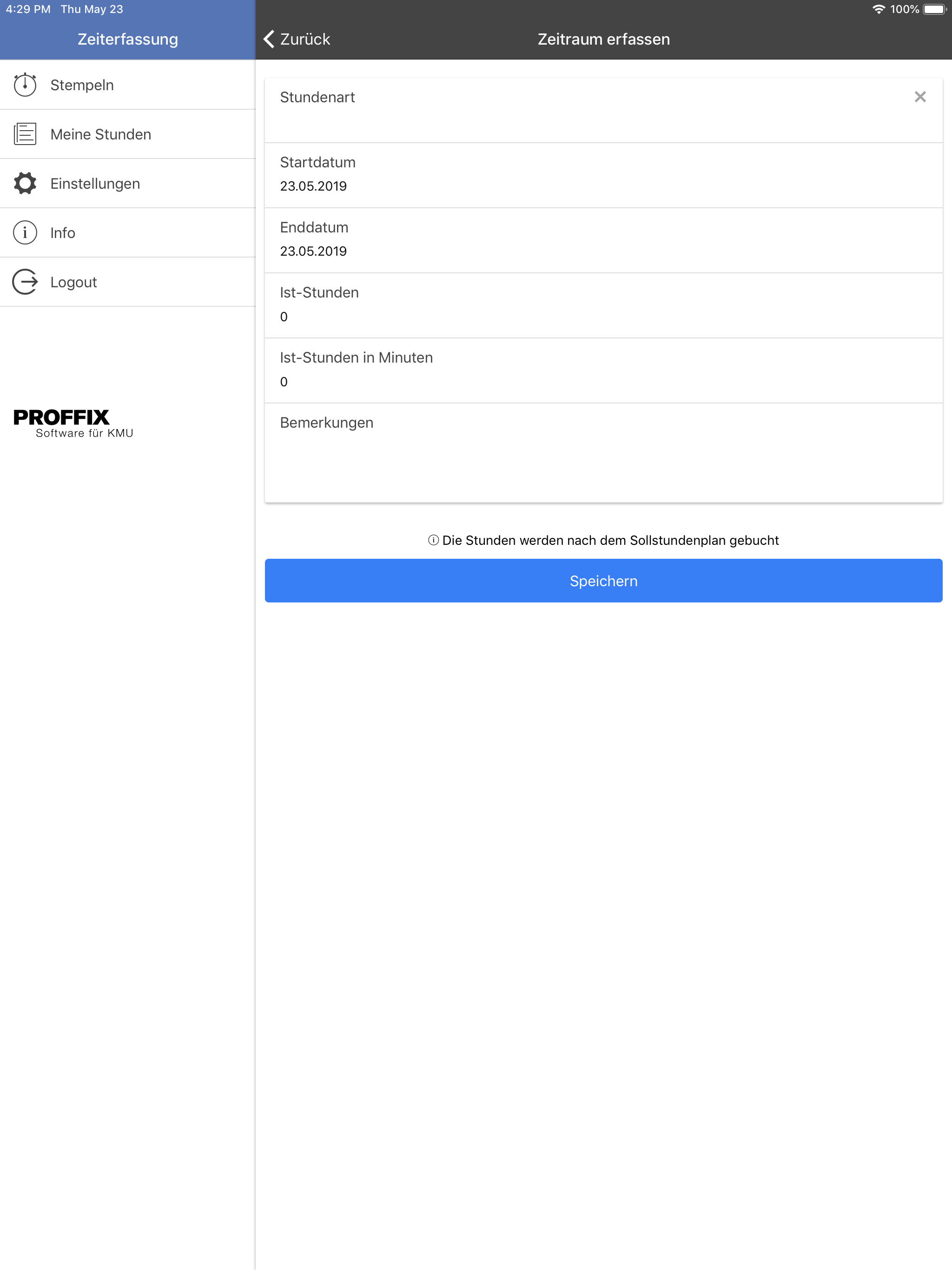Open Info via the info circle icon
This screenshot has height=1270, width=952.
[25, 232]
